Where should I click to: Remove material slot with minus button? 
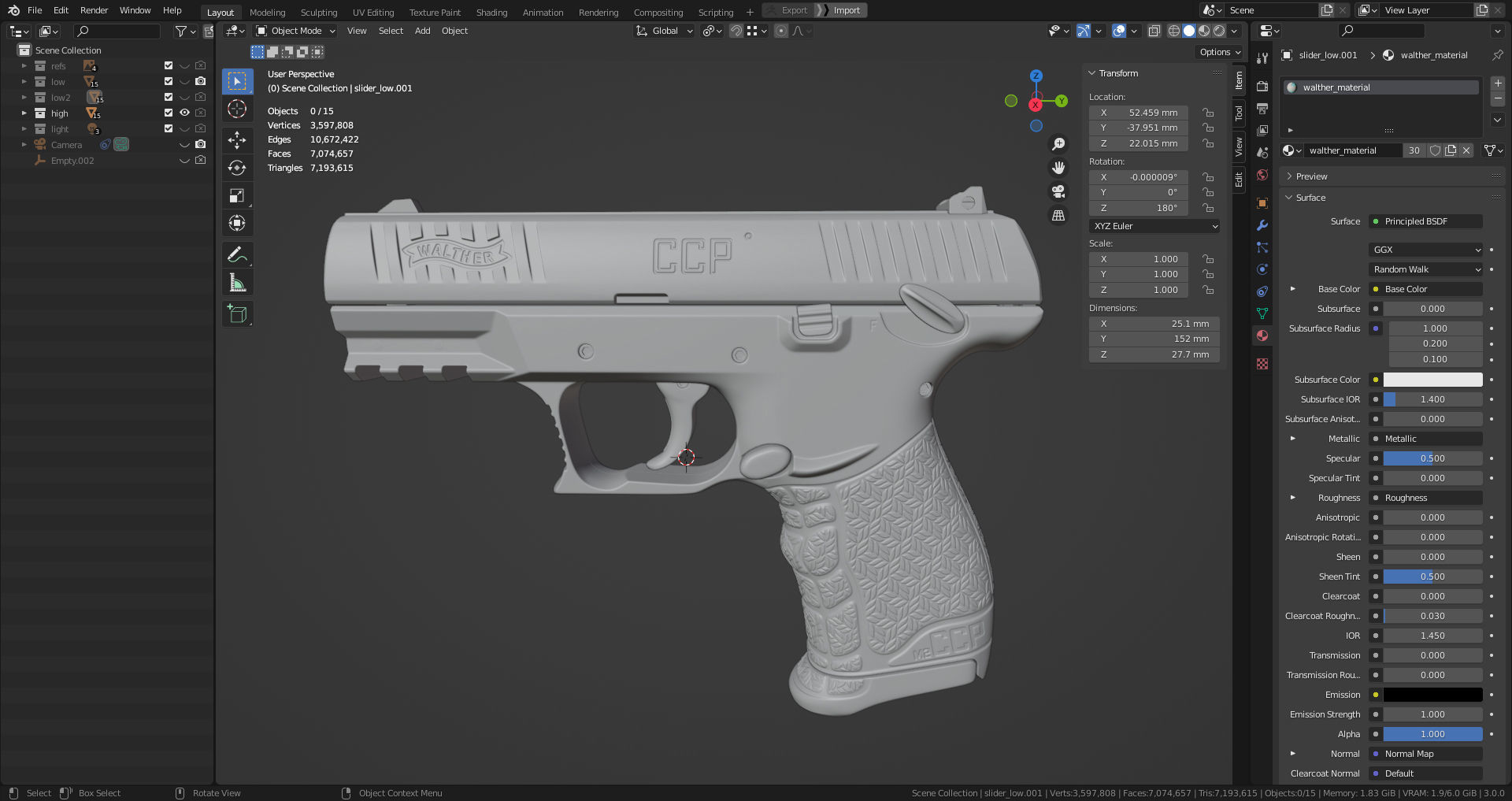pos(1497,98)
